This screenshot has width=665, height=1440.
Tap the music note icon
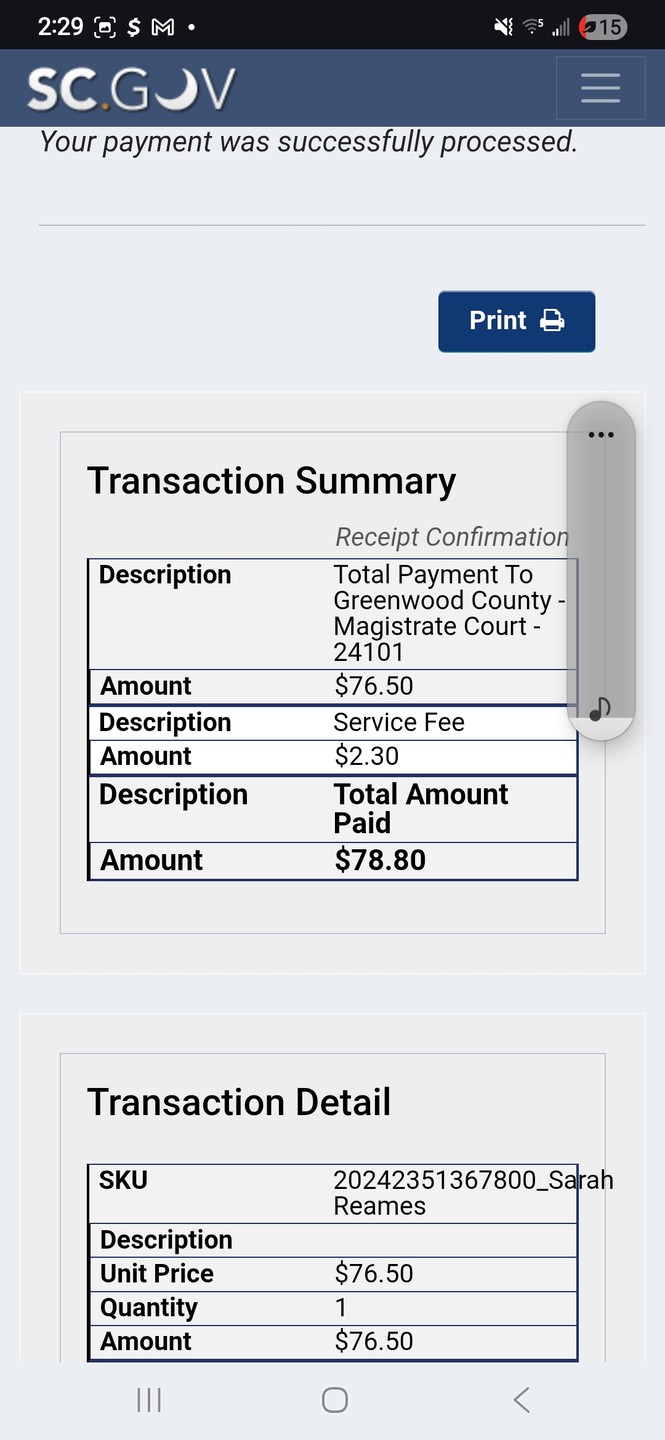[600, 709]
